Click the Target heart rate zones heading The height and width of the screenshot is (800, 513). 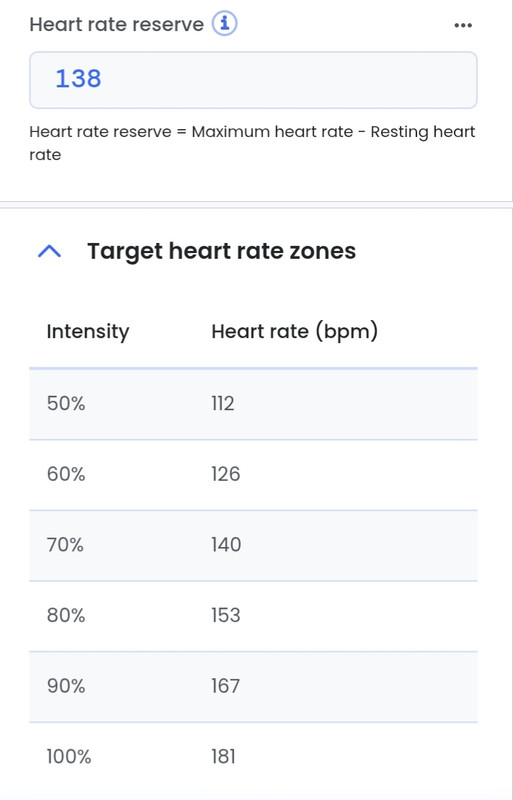(x=222, y=251)
